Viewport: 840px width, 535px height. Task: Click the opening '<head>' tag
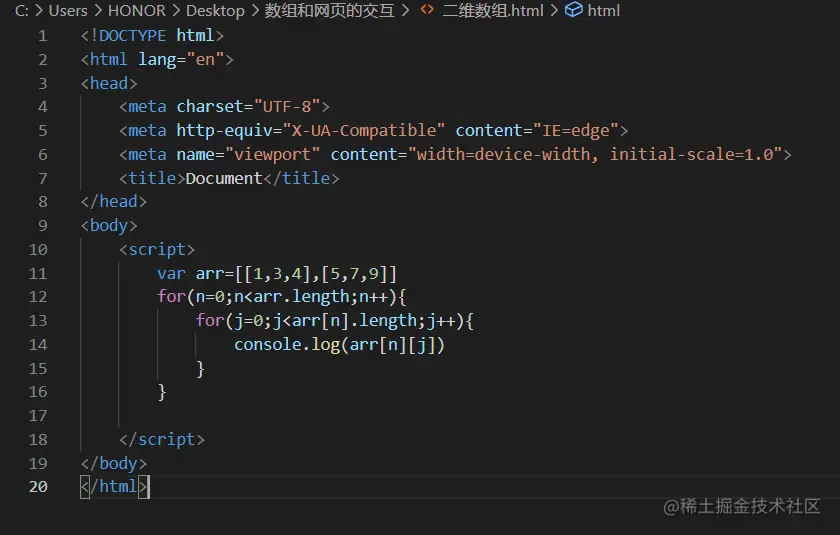coord(109,84)
